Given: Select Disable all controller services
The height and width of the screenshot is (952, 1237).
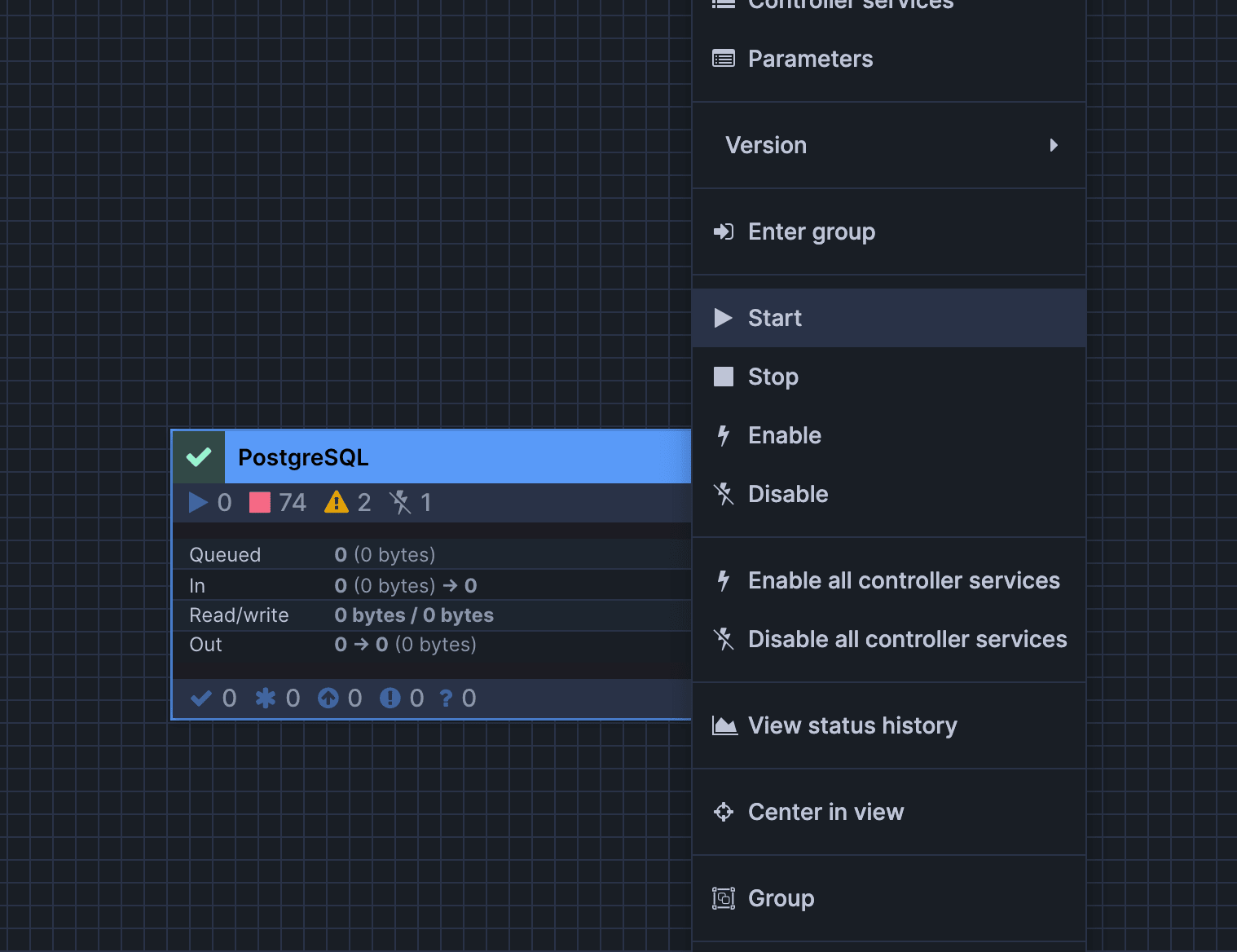Looking at the screenshot, I should pyautogui.click(x=888, y=639).
